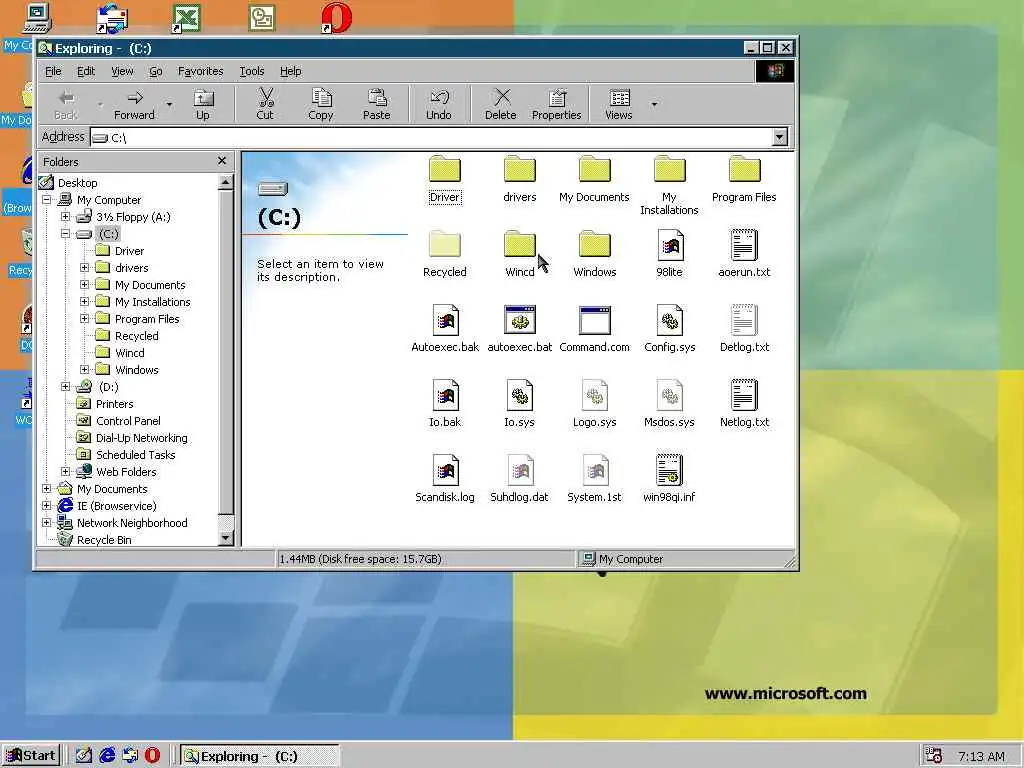
Task: Click the Delete toolbar icon
Action: [501, 104]
